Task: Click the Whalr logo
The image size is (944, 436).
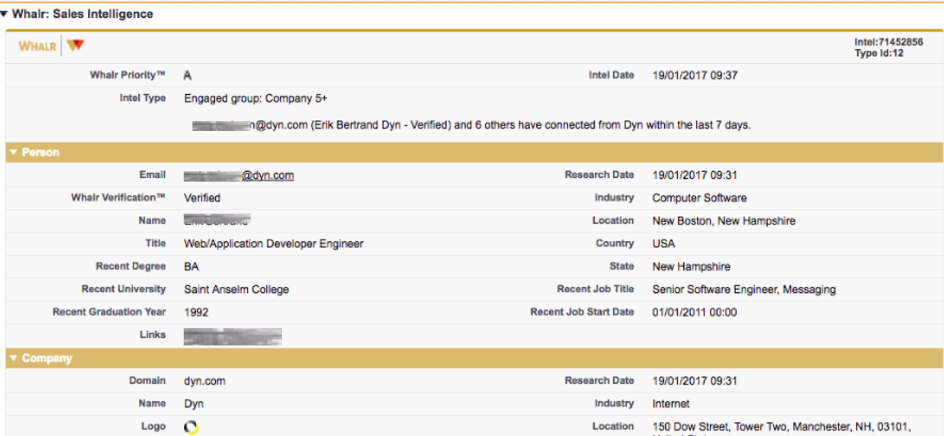Action: coord(38,46)
